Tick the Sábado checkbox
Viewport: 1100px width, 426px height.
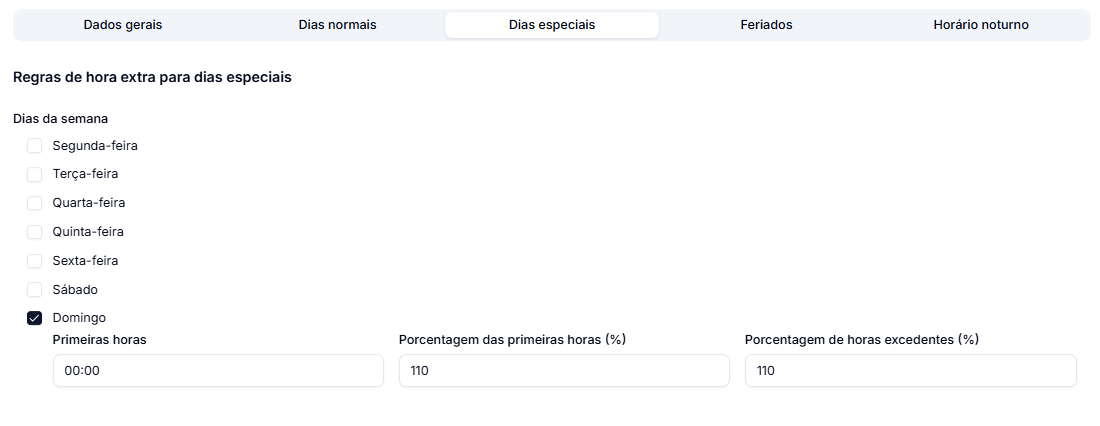(34, 290)
